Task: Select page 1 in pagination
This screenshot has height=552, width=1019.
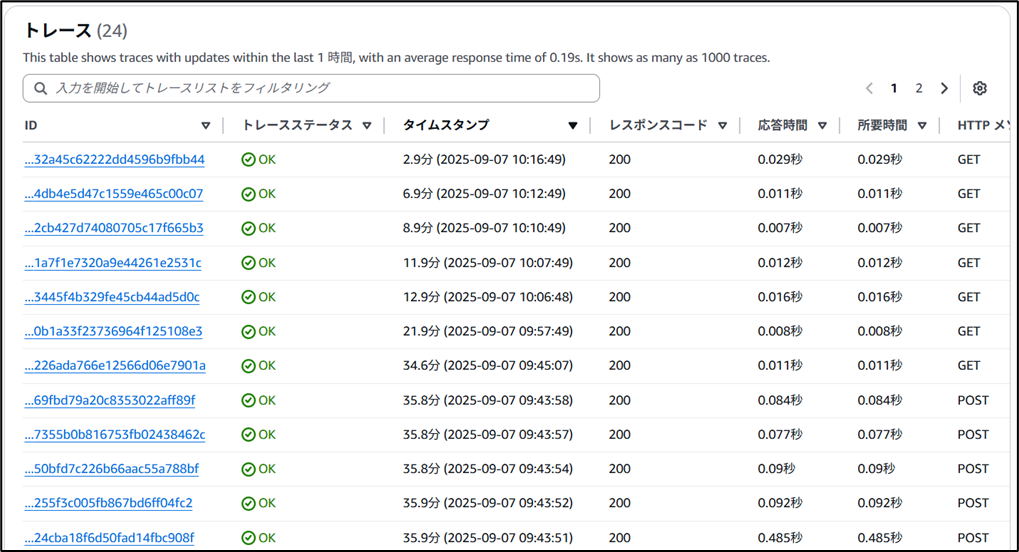Action: coord(894,88)
